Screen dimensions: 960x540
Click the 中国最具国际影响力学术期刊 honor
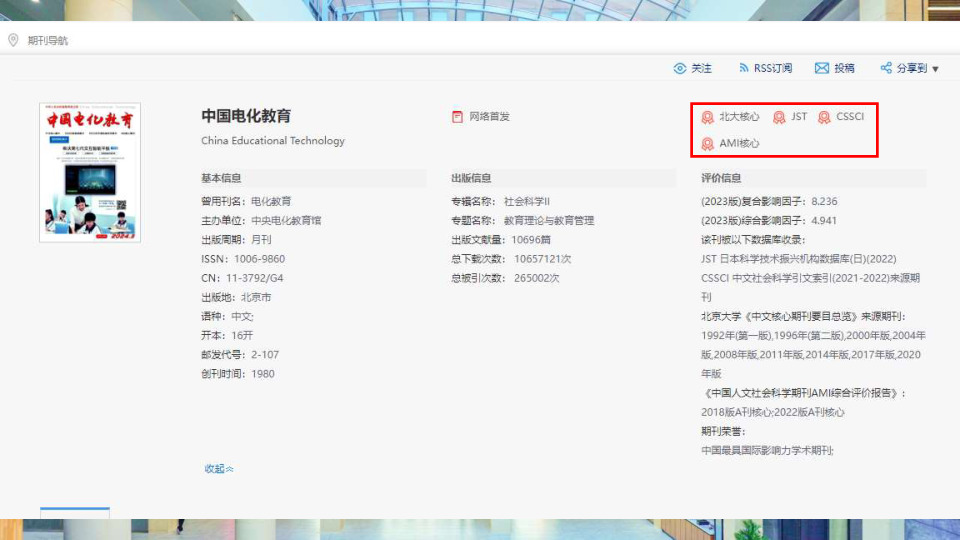[767, 451]
